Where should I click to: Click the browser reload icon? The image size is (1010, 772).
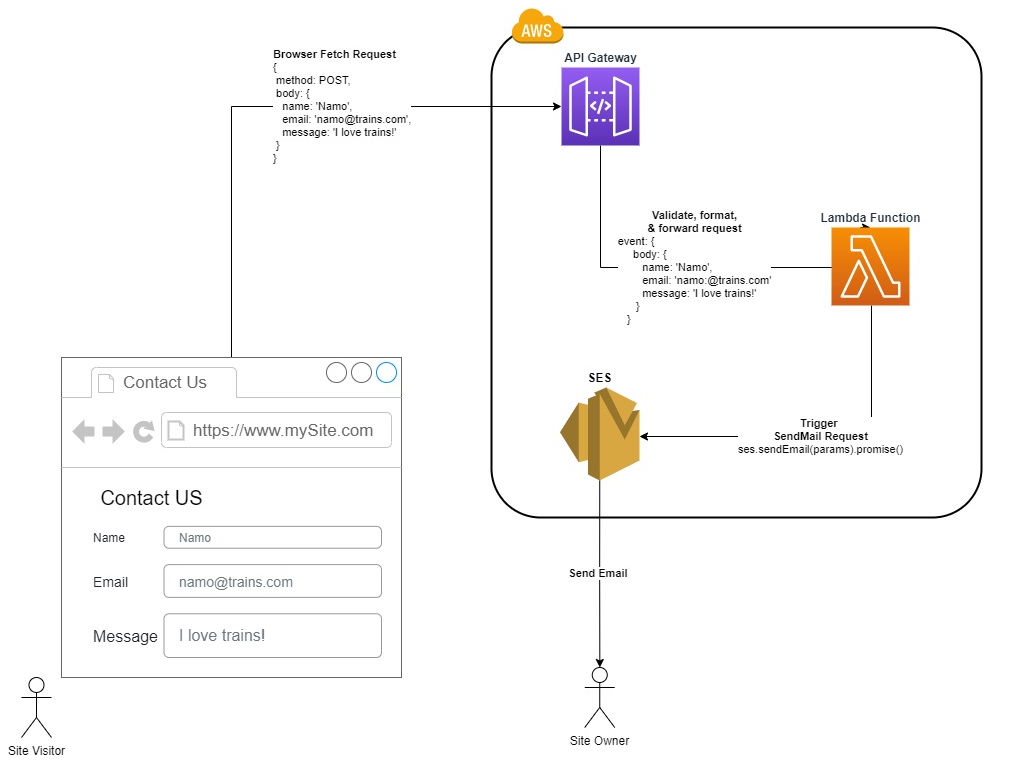(x=143, y=431)
